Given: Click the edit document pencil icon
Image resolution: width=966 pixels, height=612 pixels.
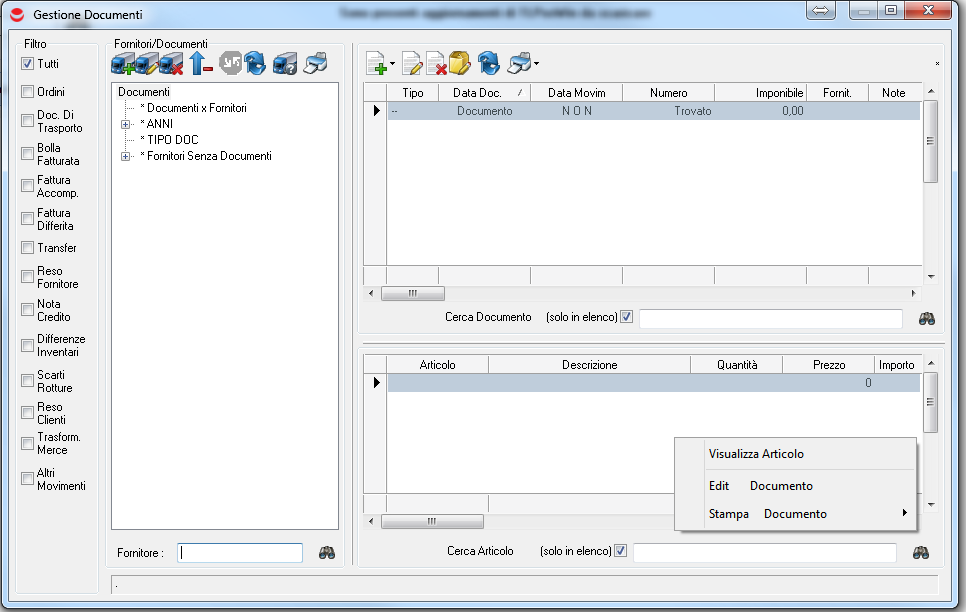Looking at the screenshot, I should point(411,65).
